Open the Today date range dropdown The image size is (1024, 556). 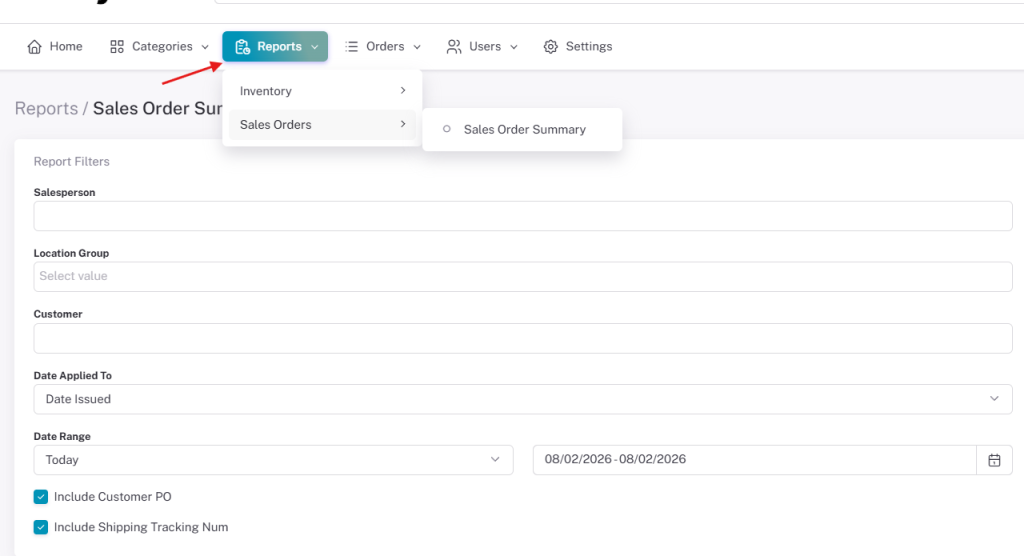click(x=273, y=460)
